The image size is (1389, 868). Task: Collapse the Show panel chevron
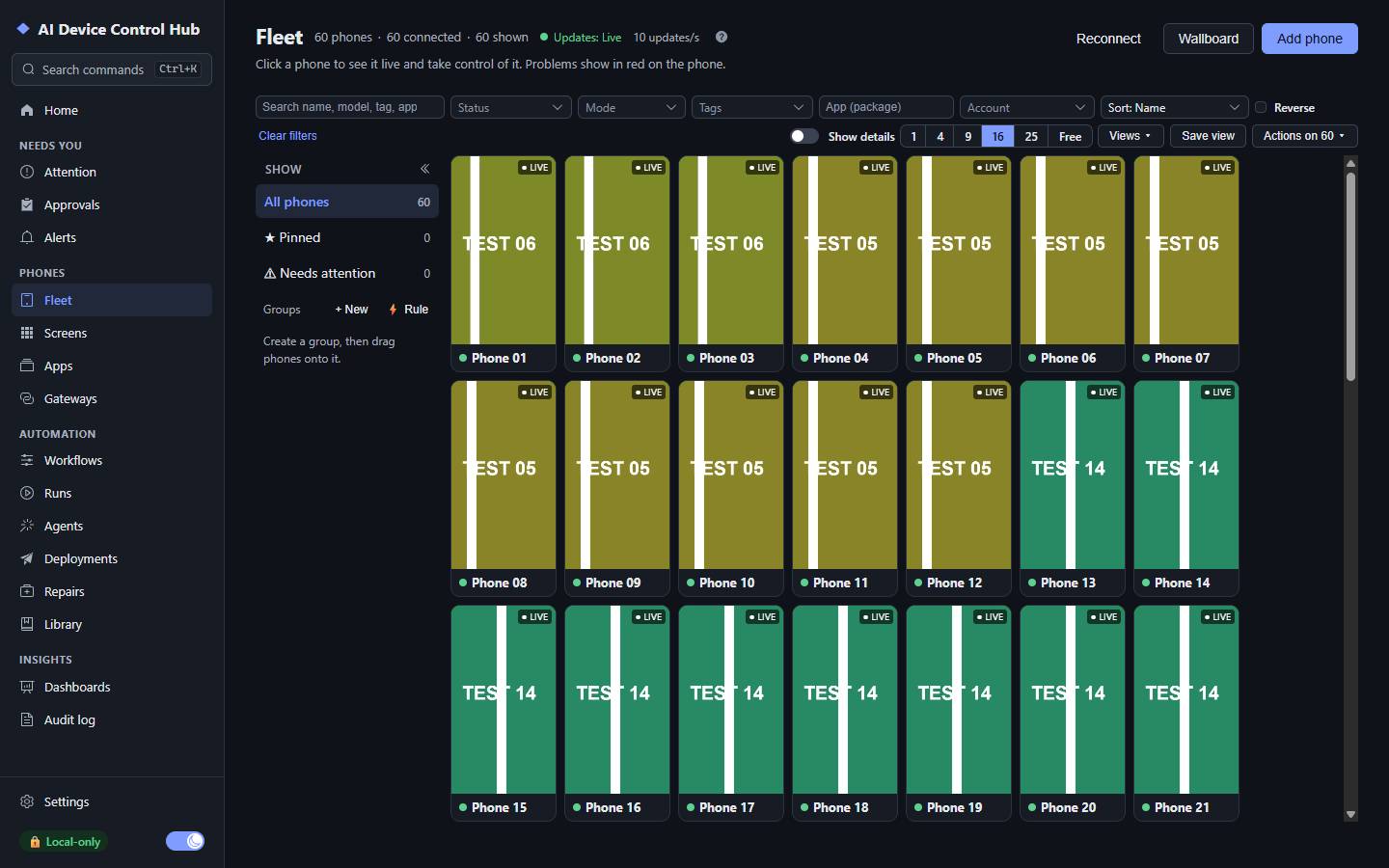pyautogui.click(x=424, y=169)
